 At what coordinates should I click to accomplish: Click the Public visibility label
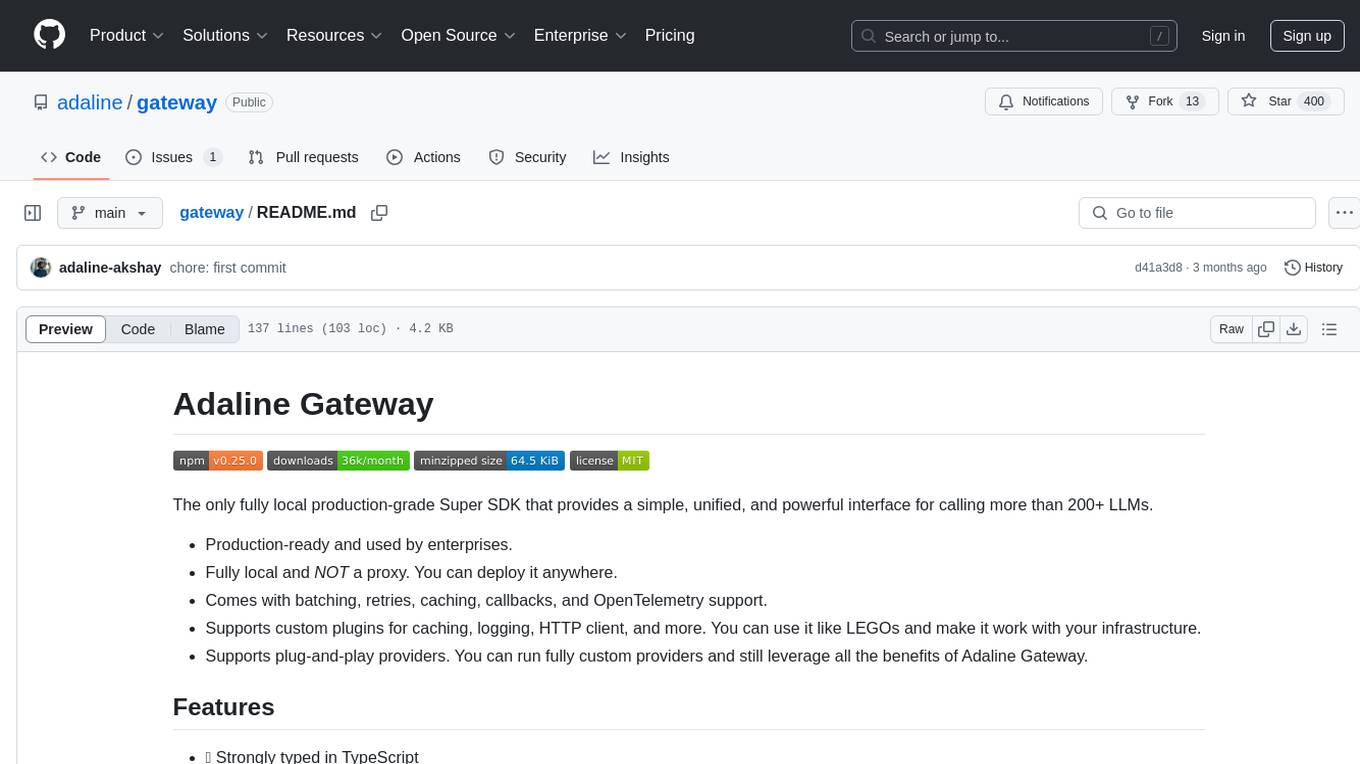[249, 102]
